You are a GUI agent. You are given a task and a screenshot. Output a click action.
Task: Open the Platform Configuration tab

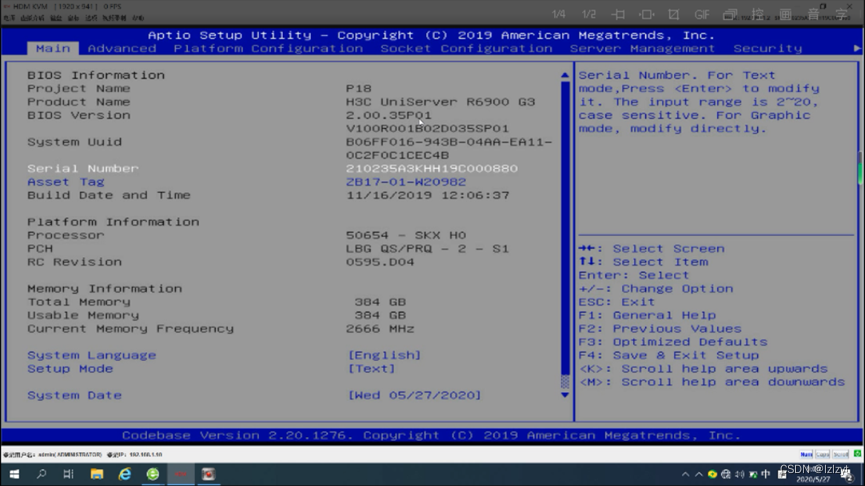[268, 49]
